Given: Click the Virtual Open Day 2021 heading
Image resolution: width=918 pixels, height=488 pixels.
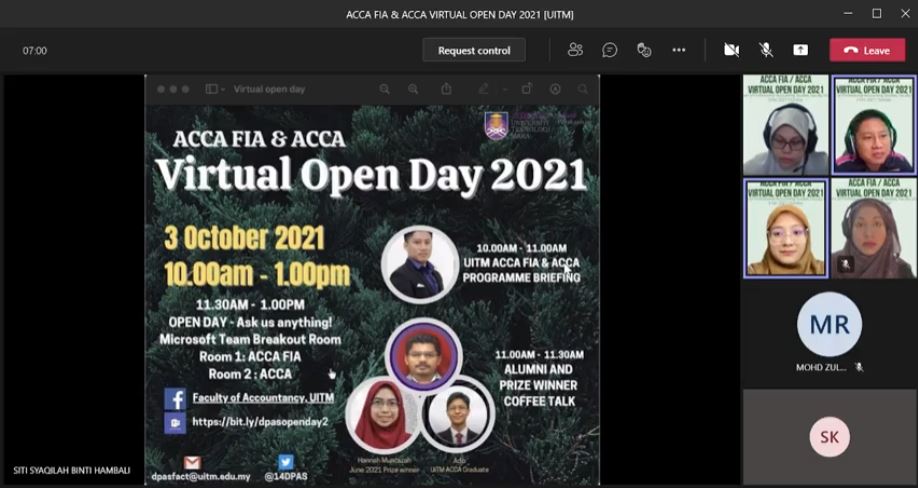Looking at the screenshot, I should point(371,174).
